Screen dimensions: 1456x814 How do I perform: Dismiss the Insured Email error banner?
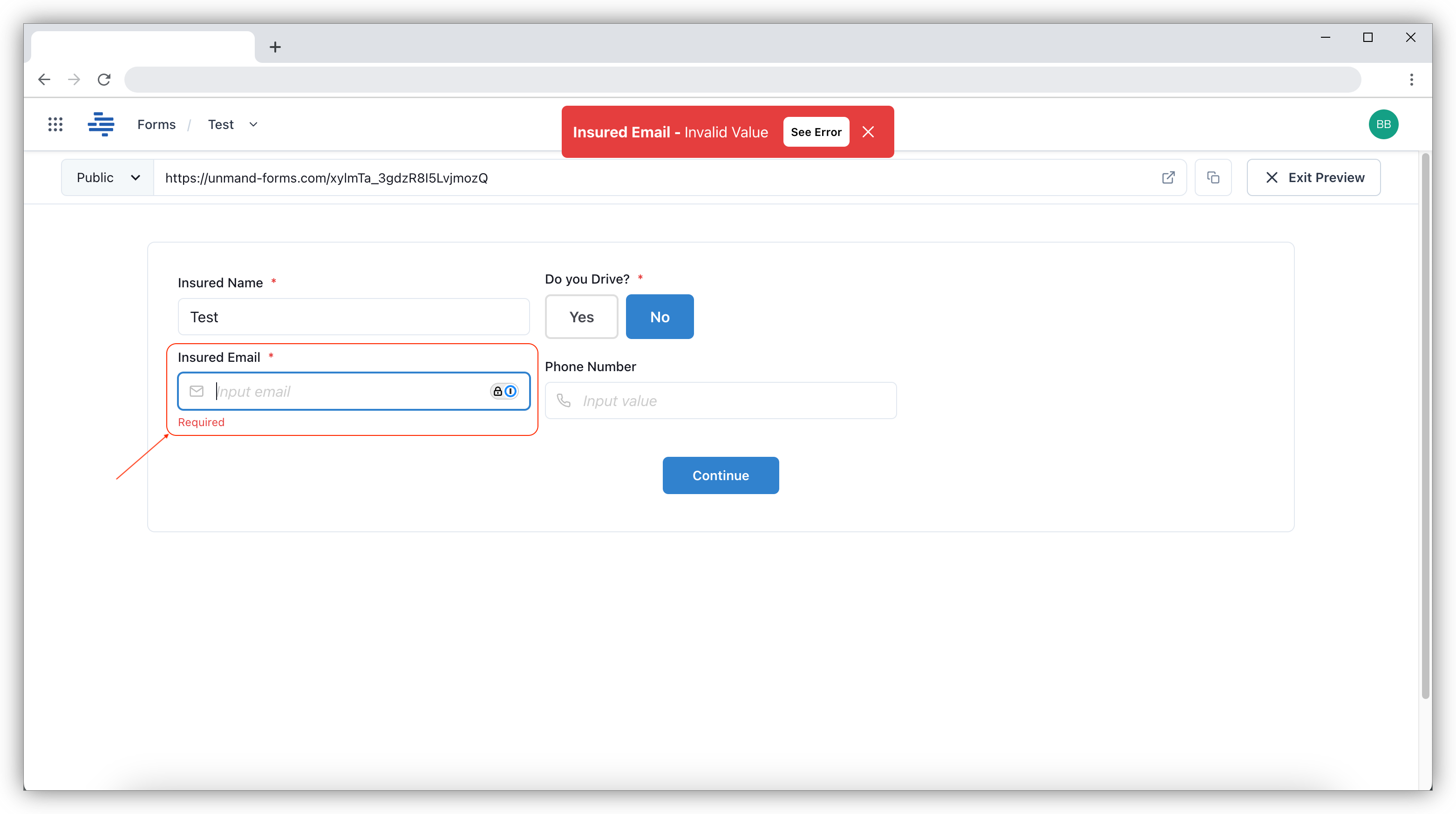pos(869,132)
